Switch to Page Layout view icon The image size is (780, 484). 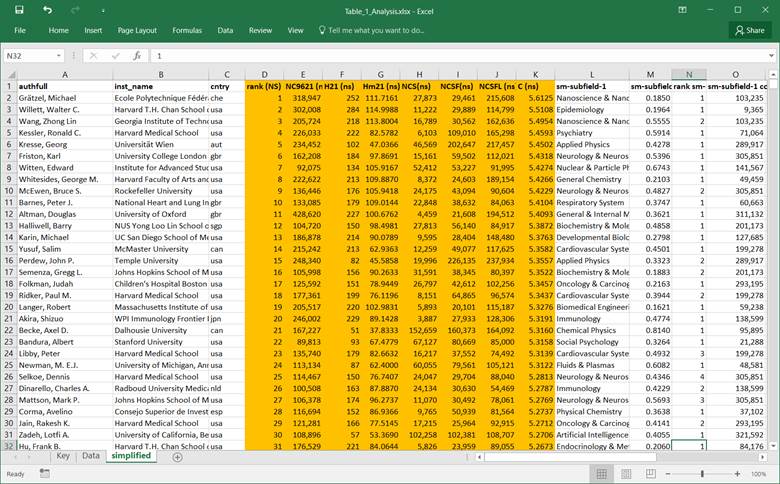point(626,474)
